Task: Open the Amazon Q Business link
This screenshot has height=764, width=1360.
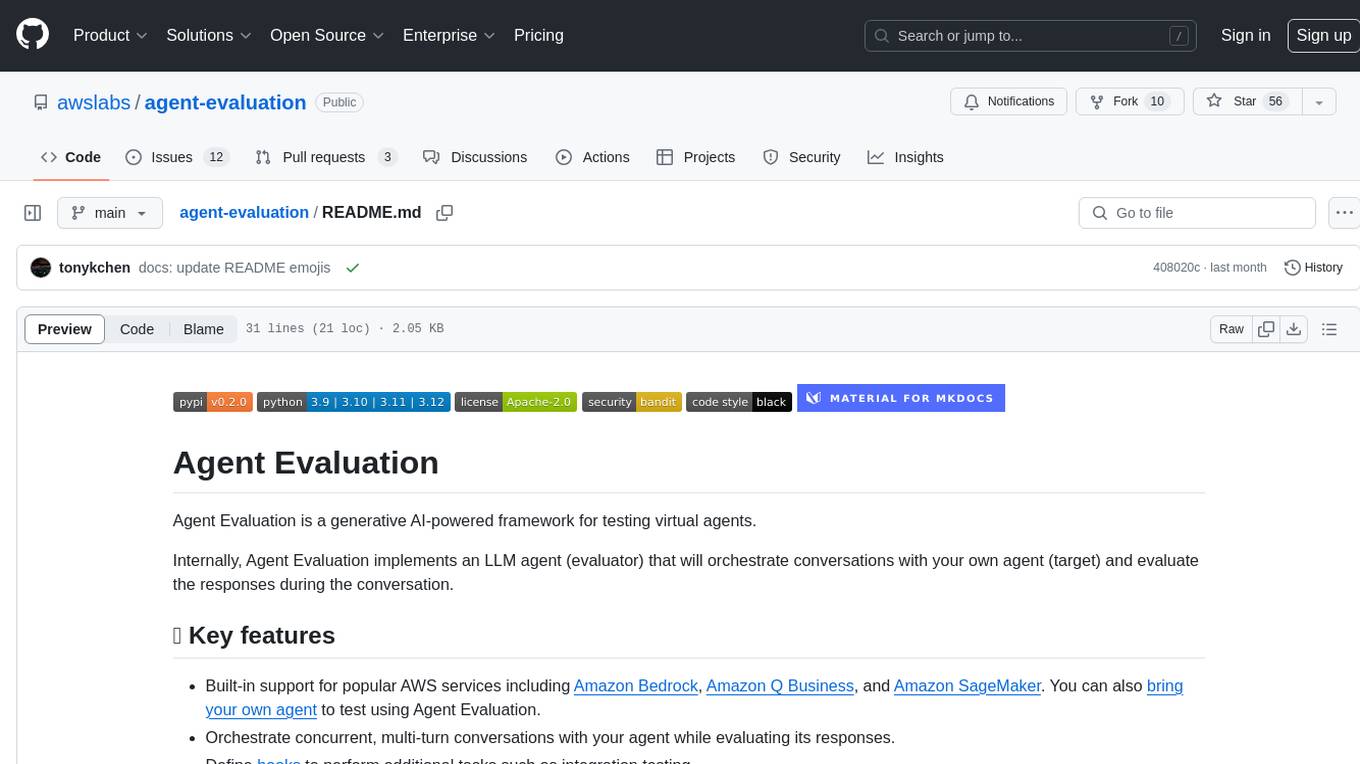Action: pyautogui.click(x=780, y=686)
